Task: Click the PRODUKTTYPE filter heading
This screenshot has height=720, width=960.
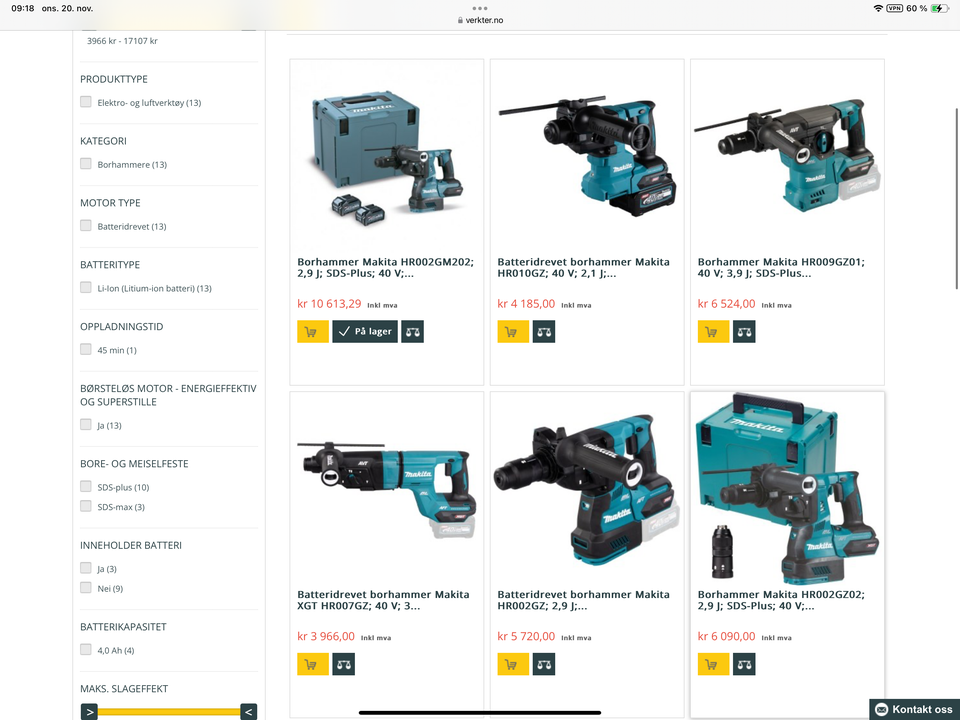Action: tap(114, 79)
